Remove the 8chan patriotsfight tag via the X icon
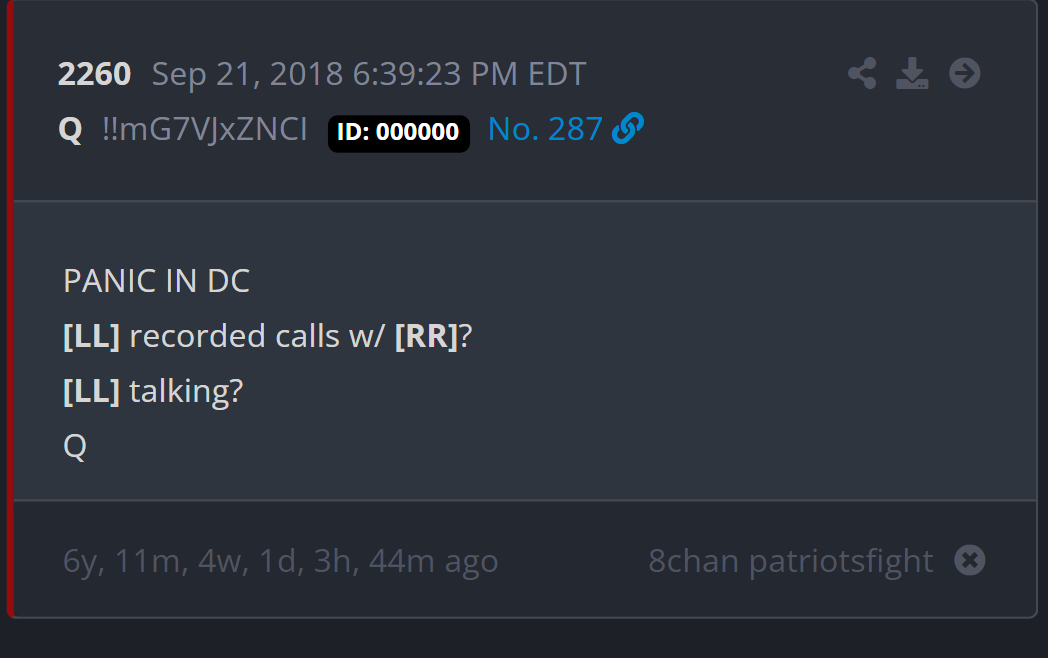1048x658 pixels. tap(970, 560)
